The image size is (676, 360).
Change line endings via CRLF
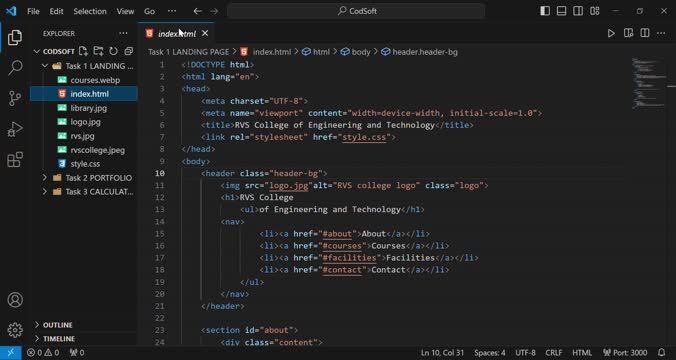pyautogui.click(x=553, y=353)
